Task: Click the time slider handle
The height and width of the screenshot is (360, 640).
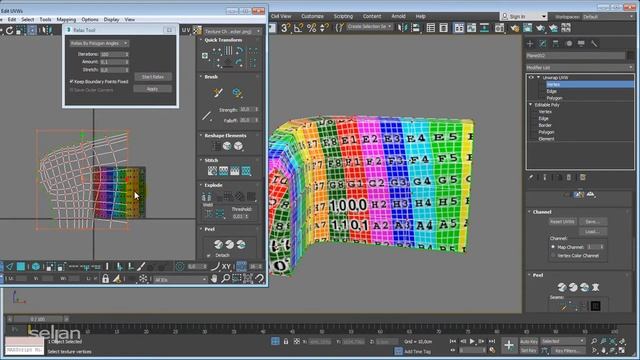Action: click(38, 319)
